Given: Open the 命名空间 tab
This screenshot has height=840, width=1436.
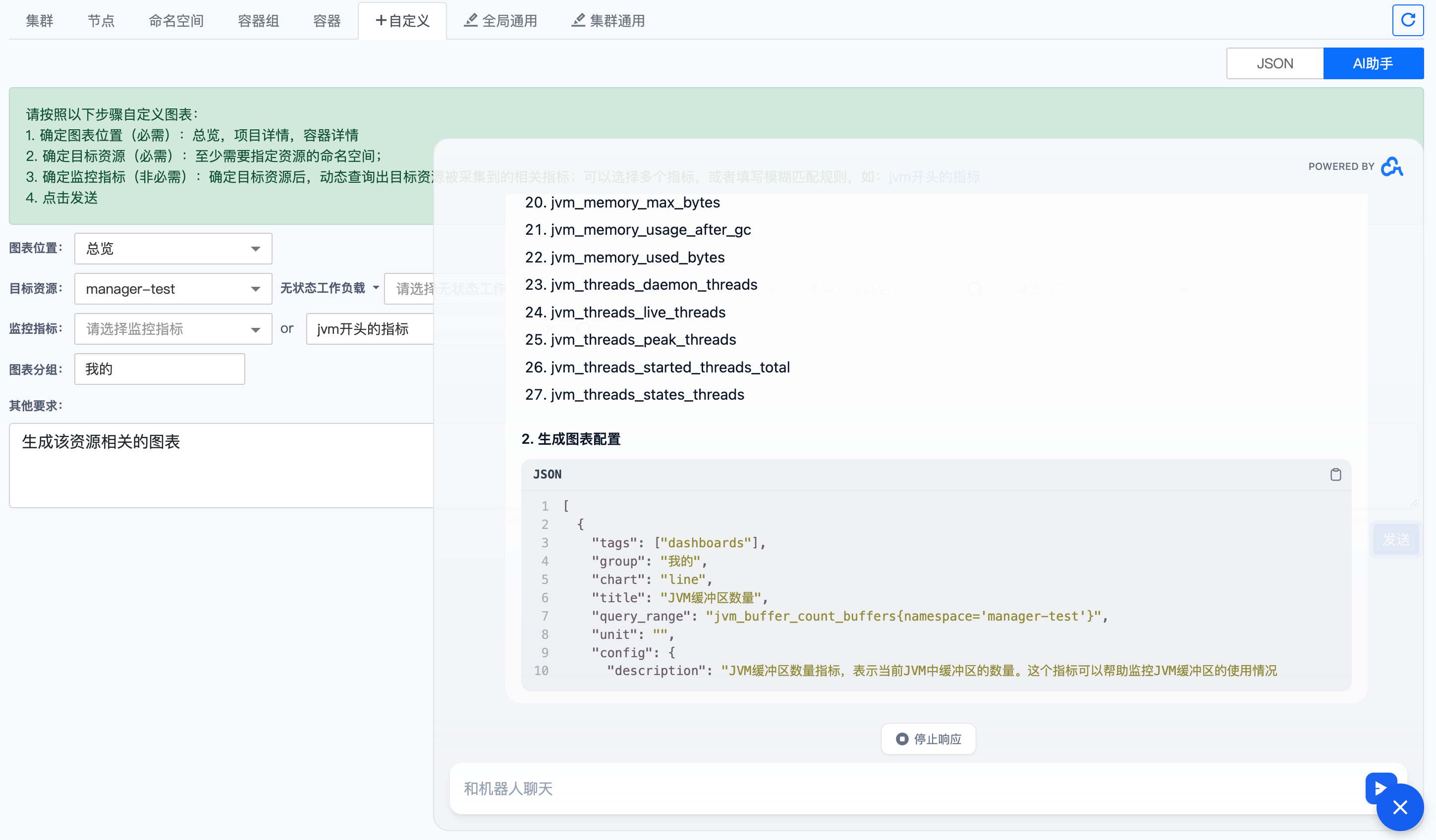Looking at the screenshot, I should pos(176,21).
